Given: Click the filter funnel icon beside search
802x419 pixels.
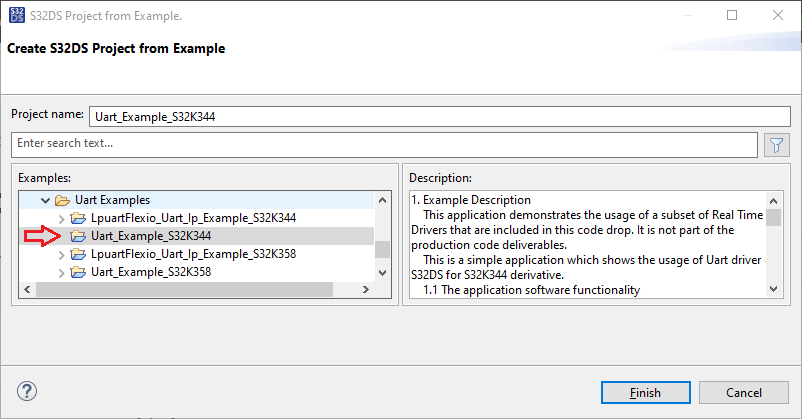Looking at the screenshot, I should click(776, 144).
